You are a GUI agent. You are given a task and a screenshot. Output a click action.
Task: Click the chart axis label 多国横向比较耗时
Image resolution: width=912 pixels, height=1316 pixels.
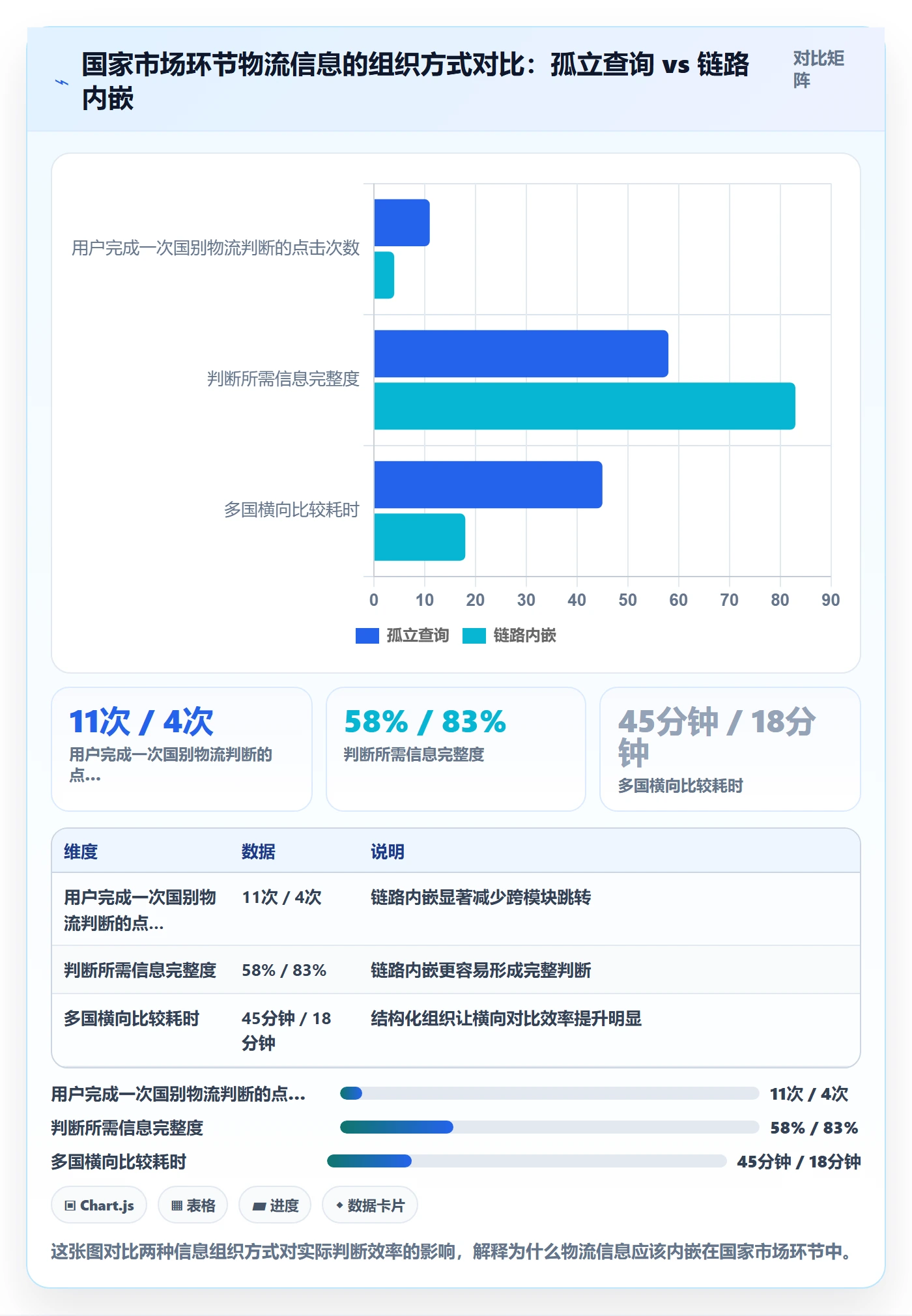click(x=292, y=510)
